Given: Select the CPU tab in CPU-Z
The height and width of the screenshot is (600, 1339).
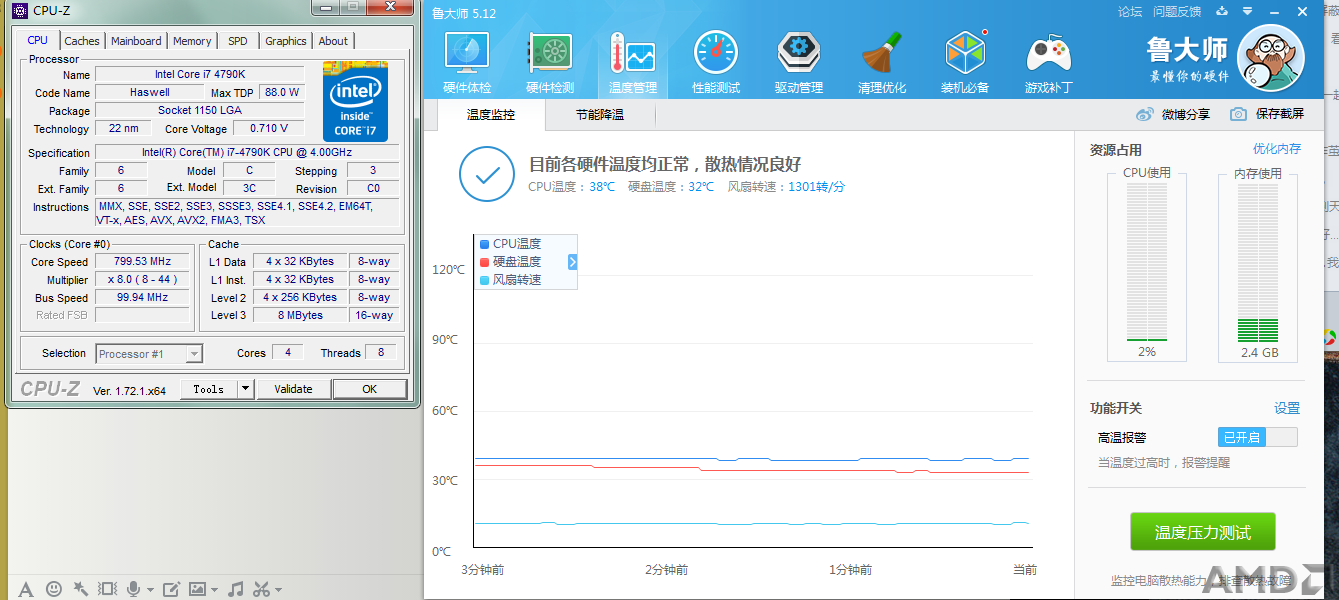Looking at the screenshot, I should point(38,40).
